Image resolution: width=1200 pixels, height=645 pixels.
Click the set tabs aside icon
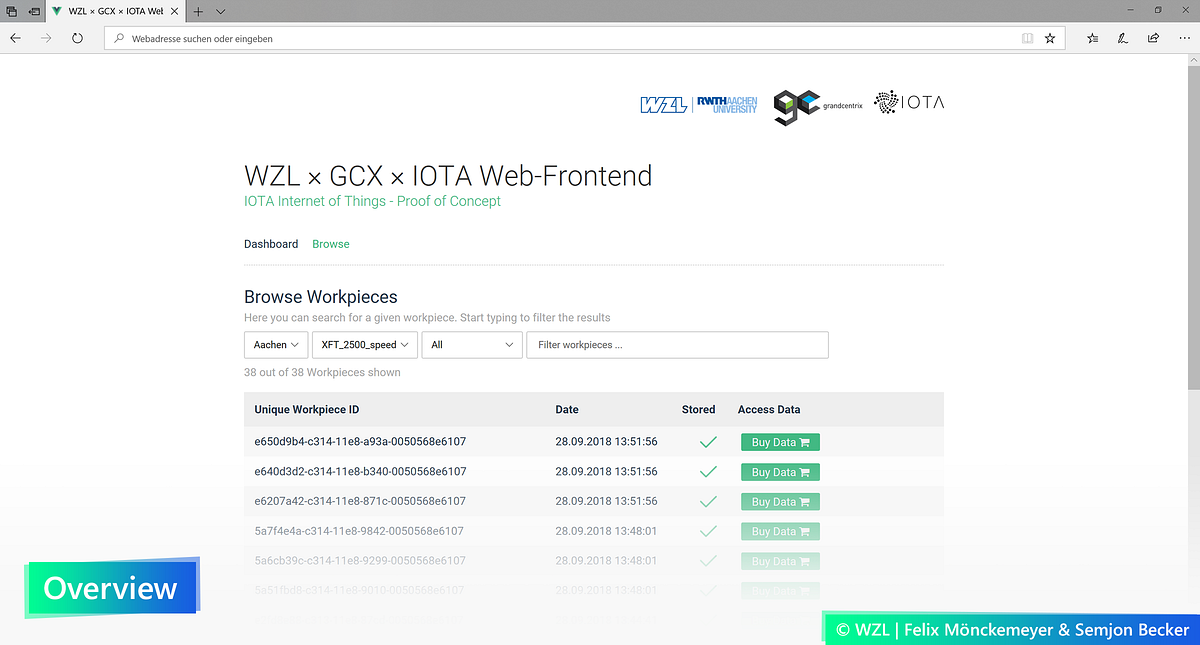tap(34, 11)
